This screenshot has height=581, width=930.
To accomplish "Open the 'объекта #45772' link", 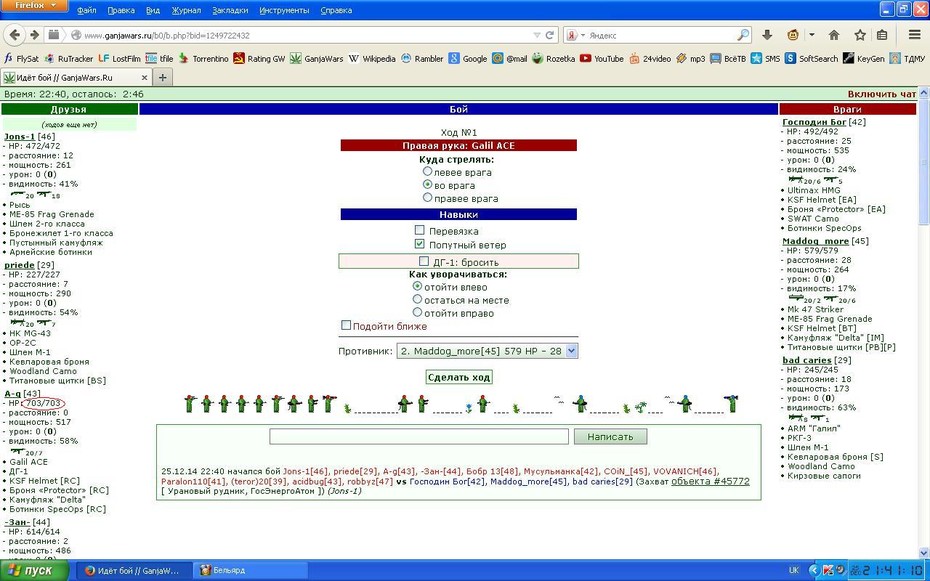I will [711, 481].
